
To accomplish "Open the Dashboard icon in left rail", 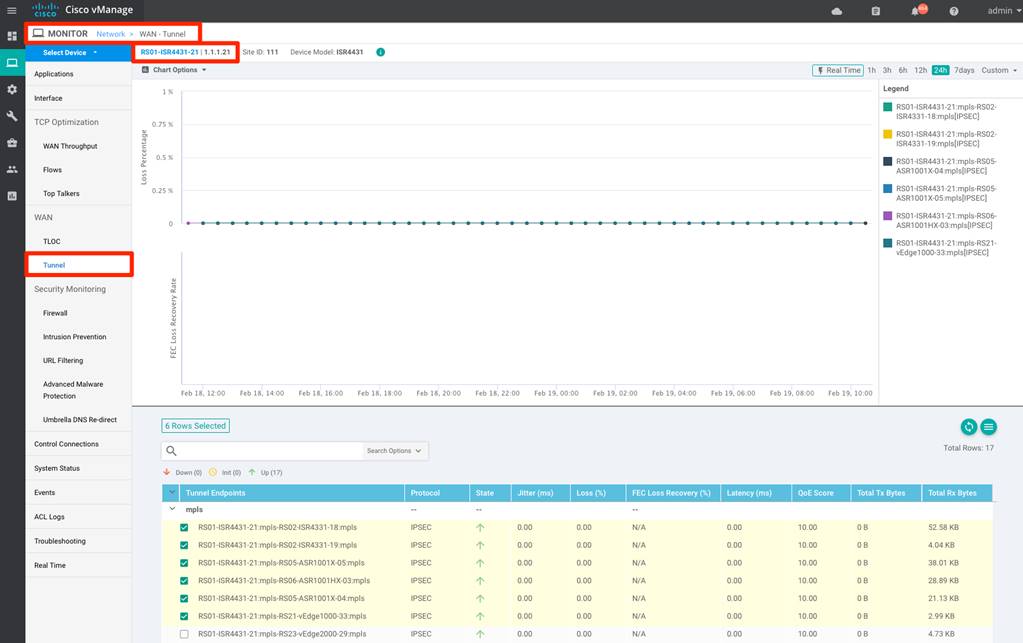I will tap(12, 36).
